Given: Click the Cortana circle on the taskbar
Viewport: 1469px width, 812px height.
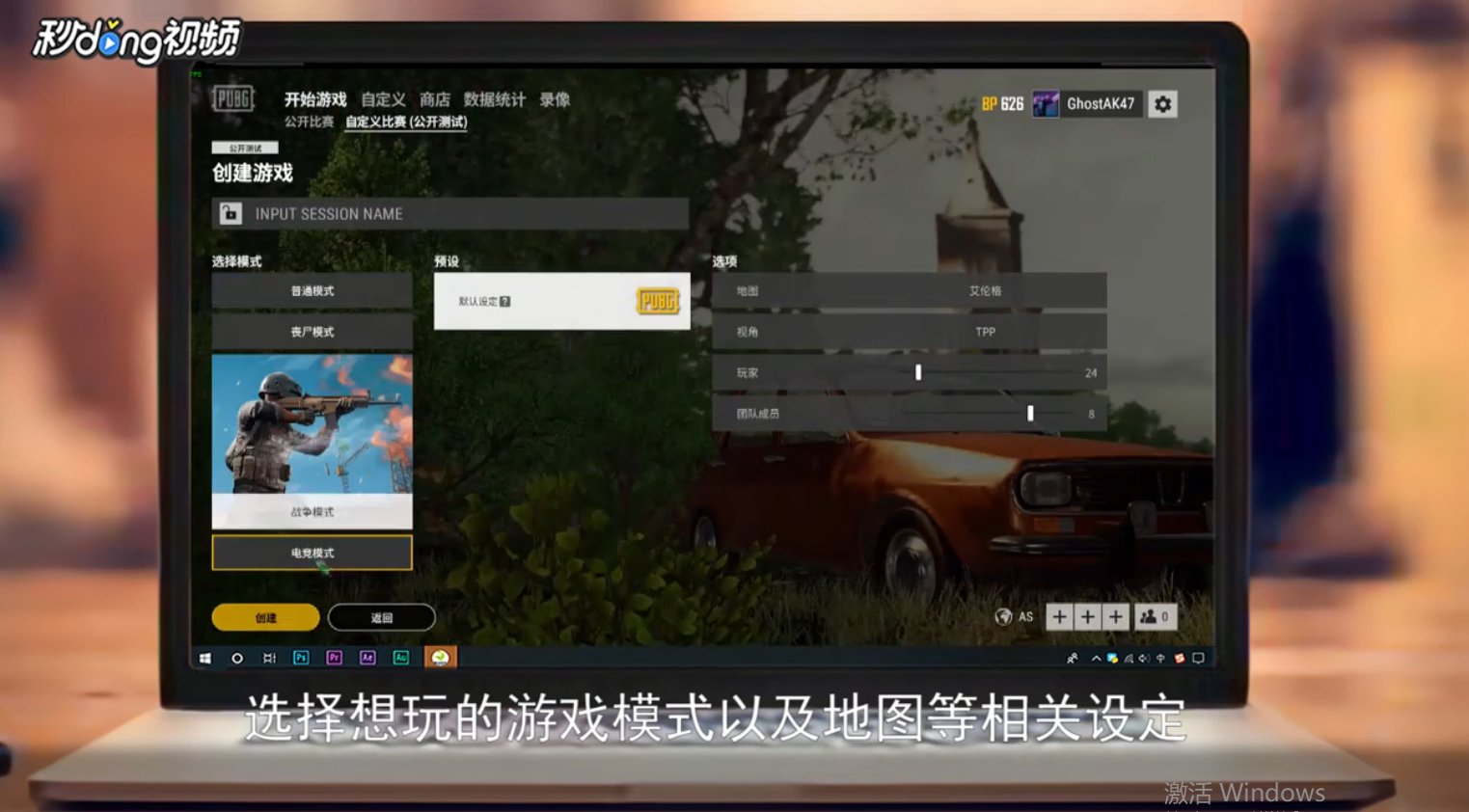Looking at the screenshot, I should pos(237,658).
